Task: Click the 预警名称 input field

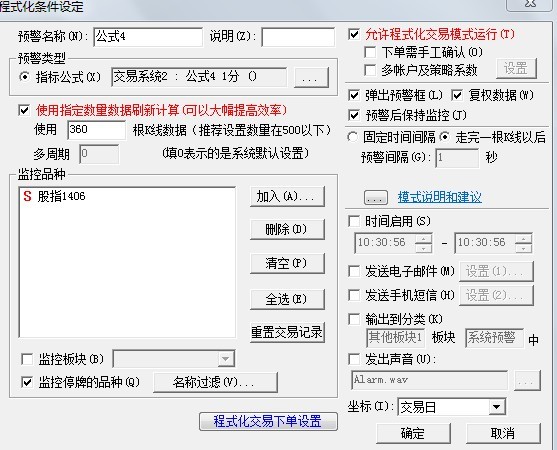Action: [148, 37]
